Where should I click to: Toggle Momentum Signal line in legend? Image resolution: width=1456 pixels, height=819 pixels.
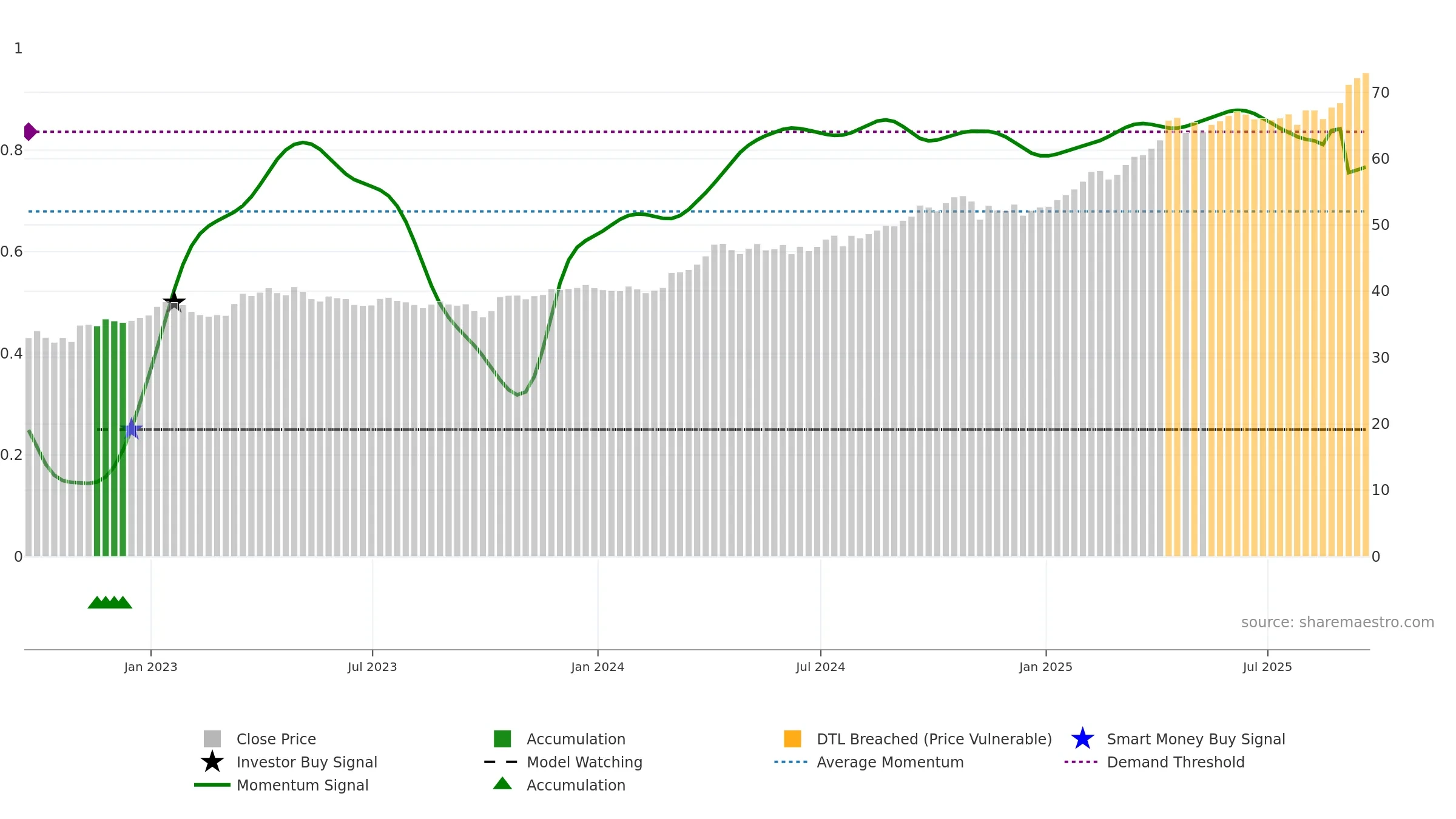[x=302, y=785]
